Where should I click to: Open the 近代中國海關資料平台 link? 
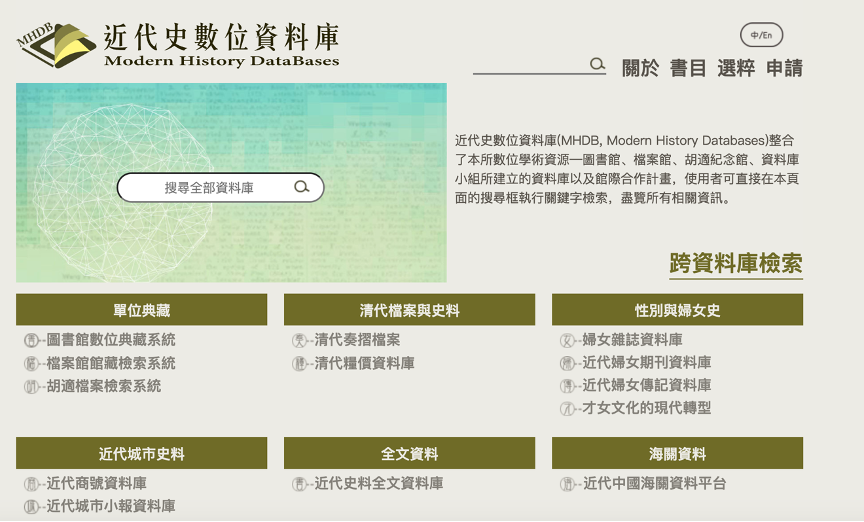click(654, 484)
